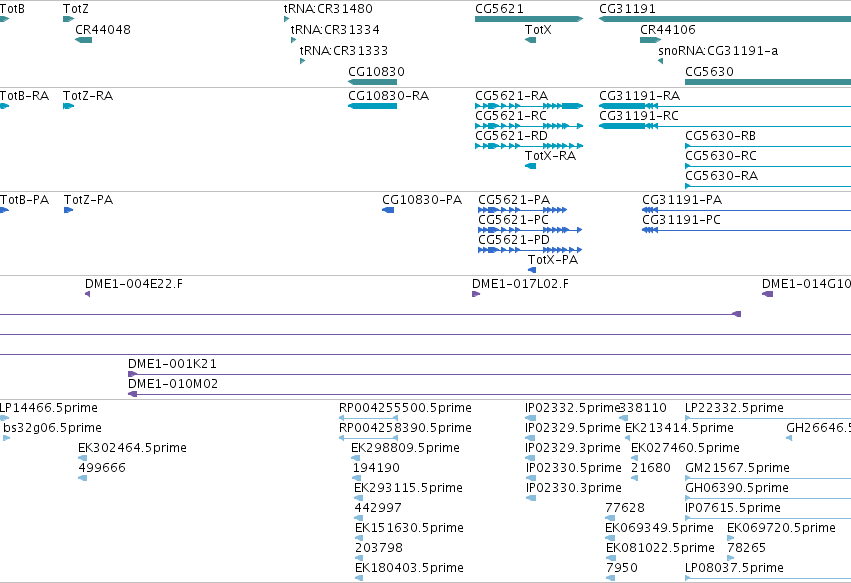Click the bs32g06.5prime EST

[7, 438]
